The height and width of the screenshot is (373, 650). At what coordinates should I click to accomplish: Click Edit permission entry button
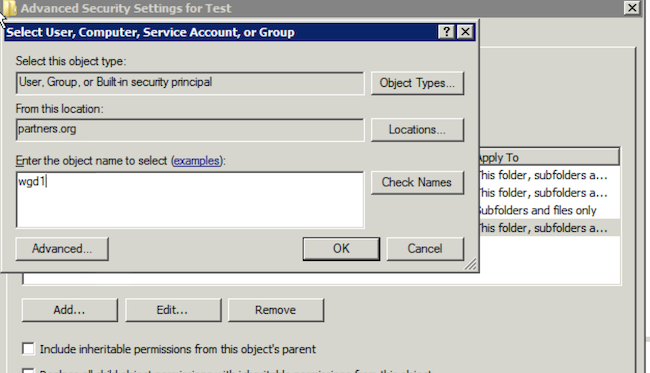coord(173,310)
